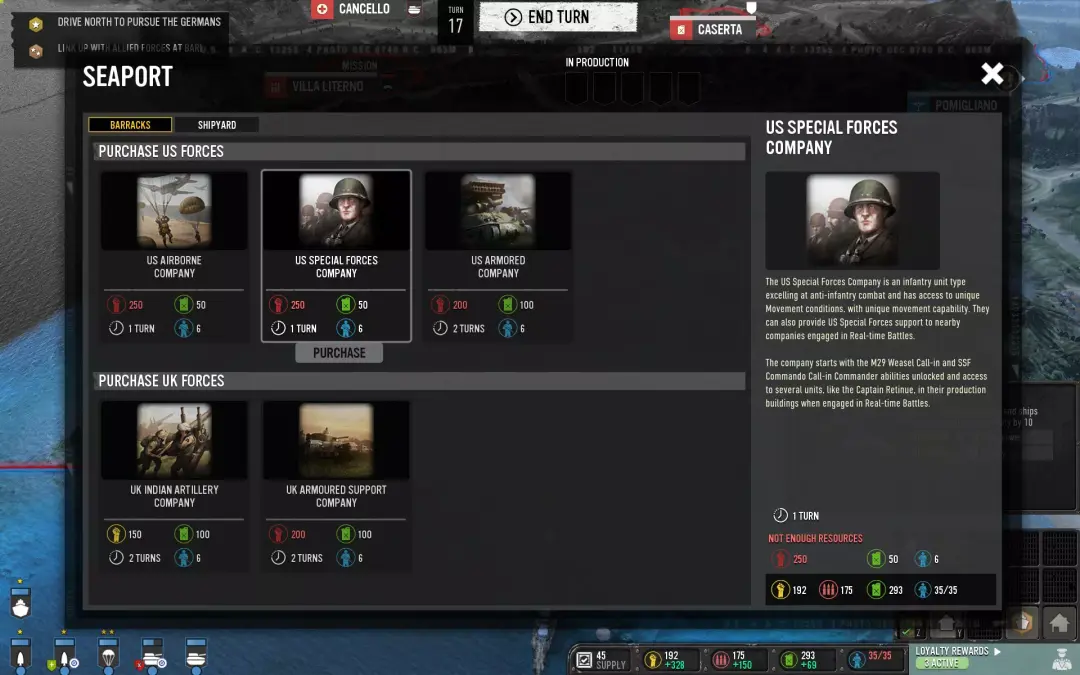Click the Not Enough Resources warning text
This screenshot has height=675, width=1080.
(815, 538)
